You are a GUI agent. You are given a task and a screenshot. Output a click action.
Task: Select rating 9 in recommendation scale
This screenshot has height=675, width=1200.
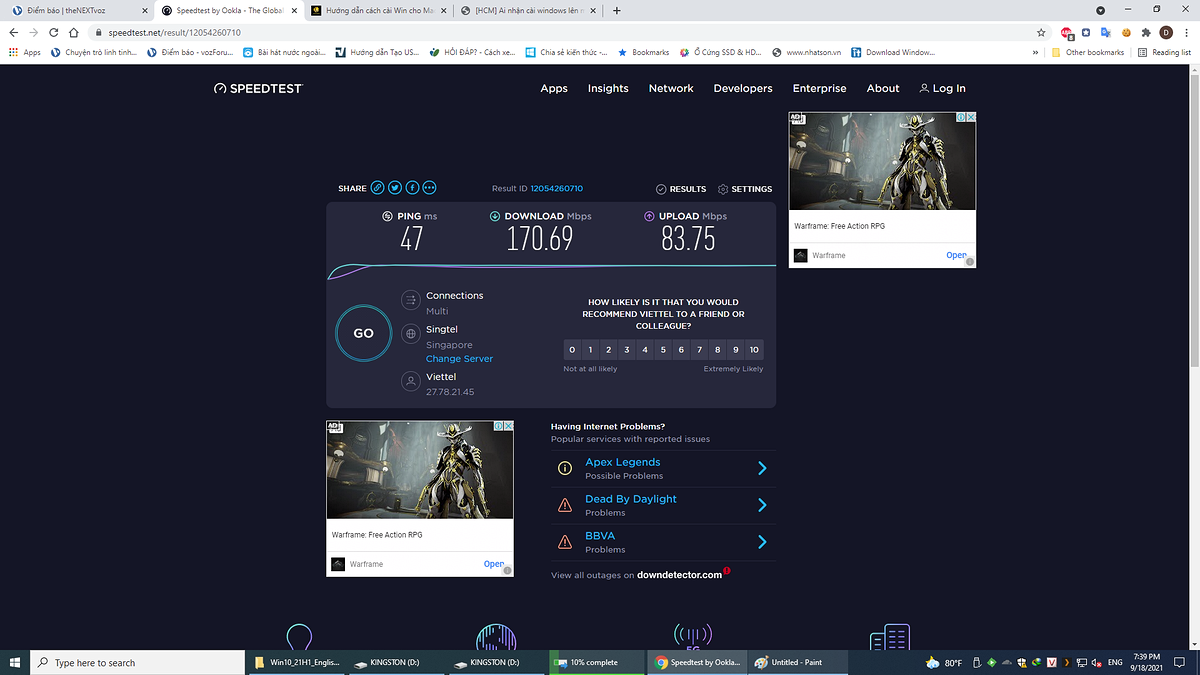735,349
